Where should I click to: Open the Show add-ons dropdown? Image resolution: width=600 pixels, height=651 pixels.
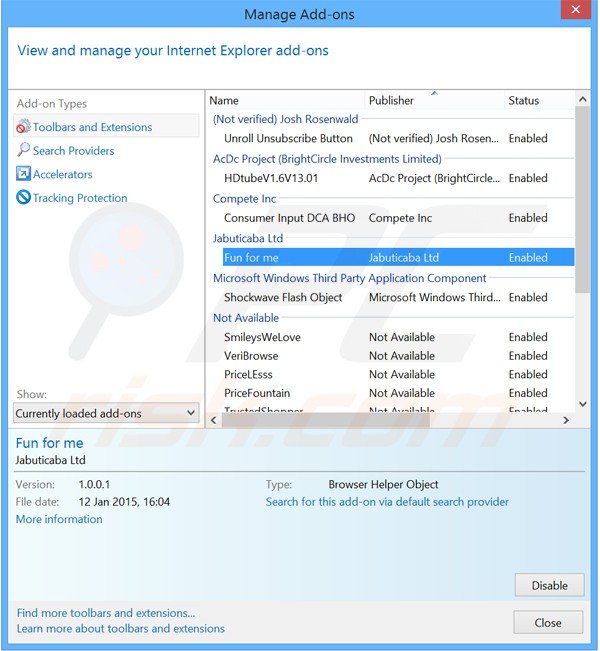[106, 413]
